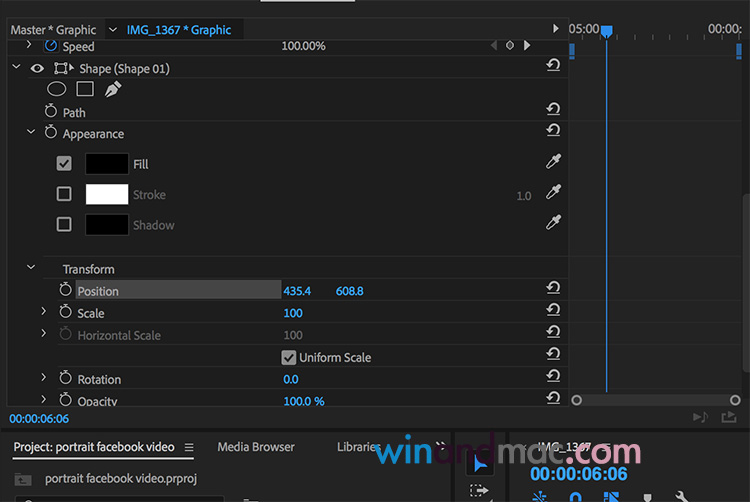Open the Fill black color swatch
750x502 pixels.
click(x=107, y=163)
